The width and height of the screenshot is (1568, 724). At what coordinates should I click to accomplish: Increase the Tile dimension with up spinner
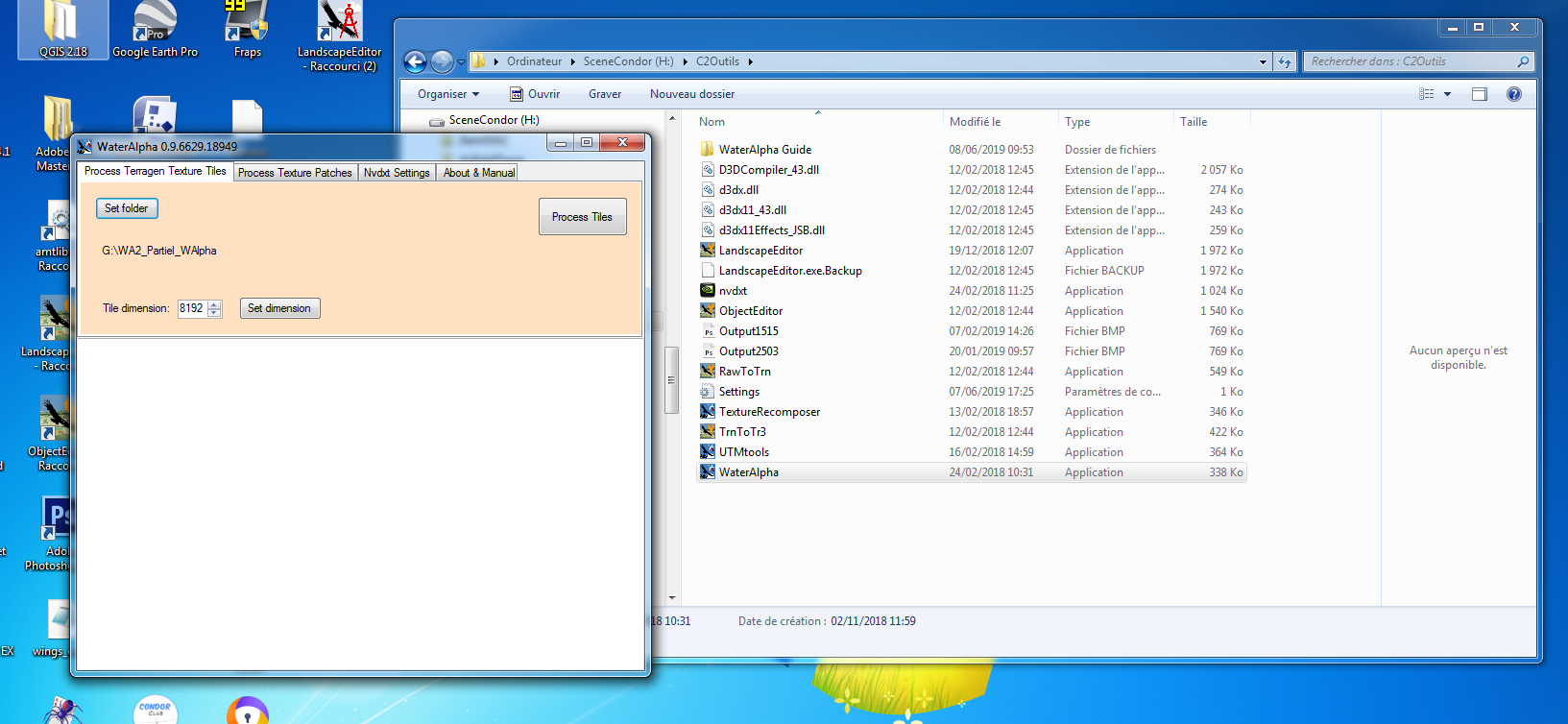point(214,304)
